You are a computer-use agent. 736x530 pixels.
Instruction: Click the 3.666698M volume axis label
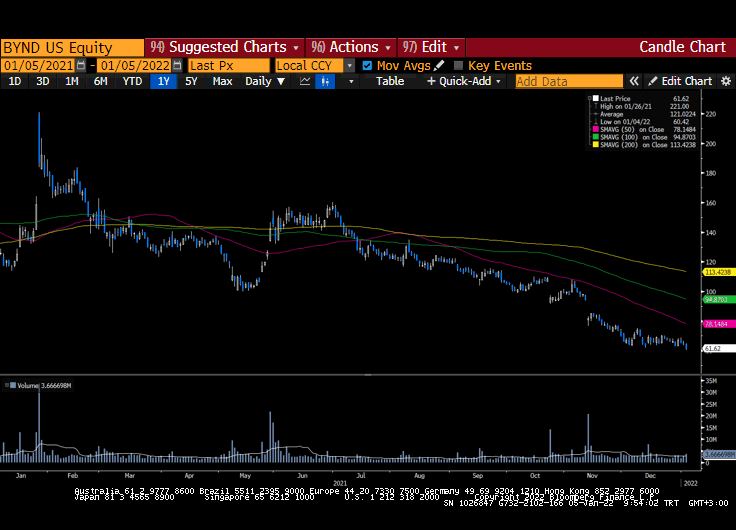(x=719, y=454)
